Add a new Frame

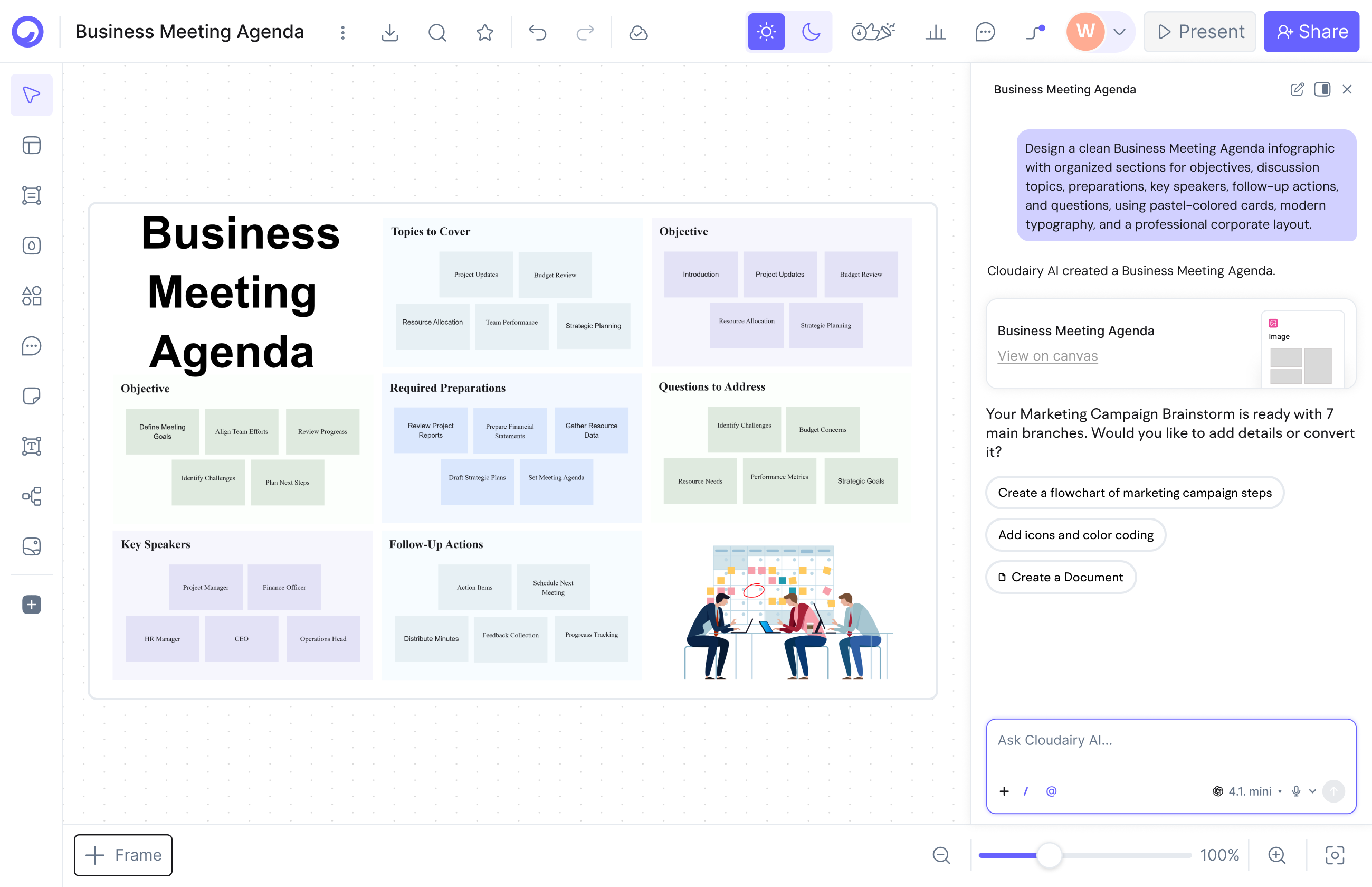[123, 855]
